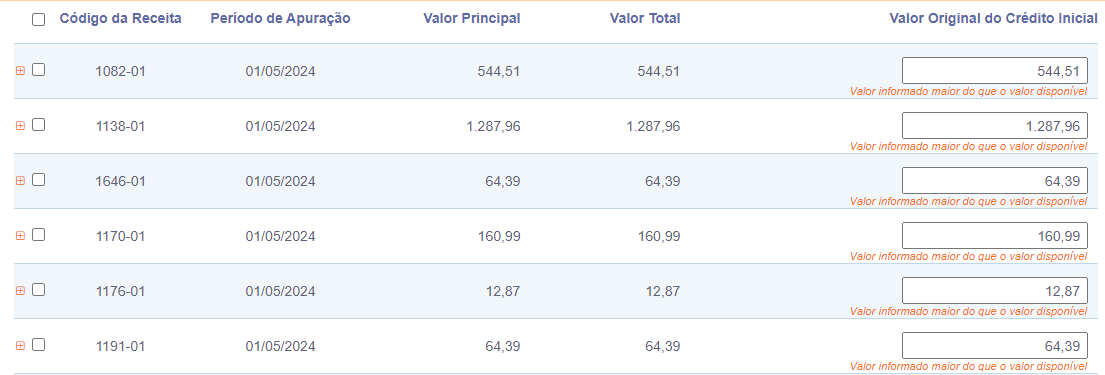Expand the 1646-01 row plus icon
The image size is (1105, 375).
(x=20, y=180)
